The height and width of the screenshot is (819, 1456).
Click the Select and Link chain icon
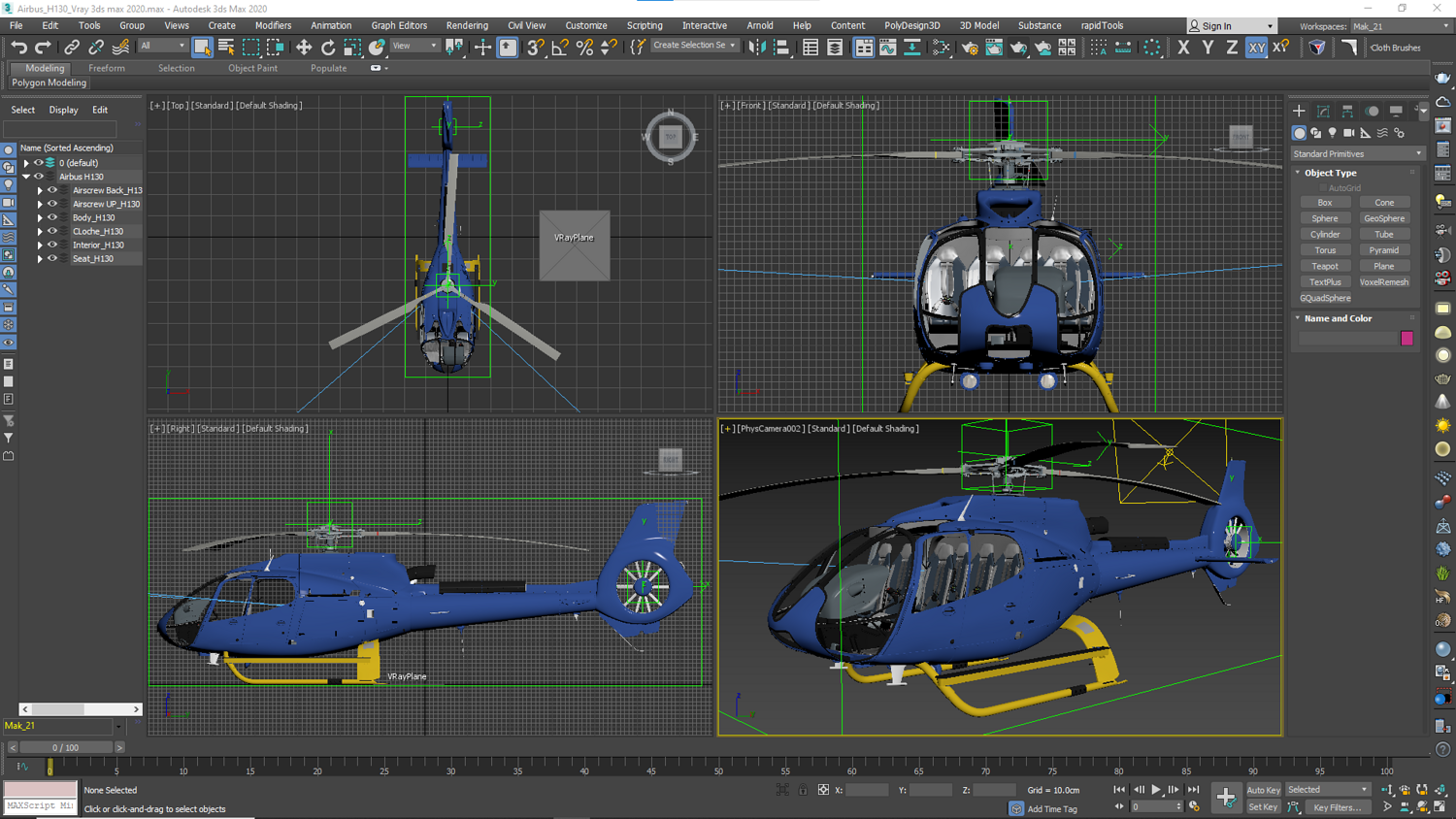72,48
